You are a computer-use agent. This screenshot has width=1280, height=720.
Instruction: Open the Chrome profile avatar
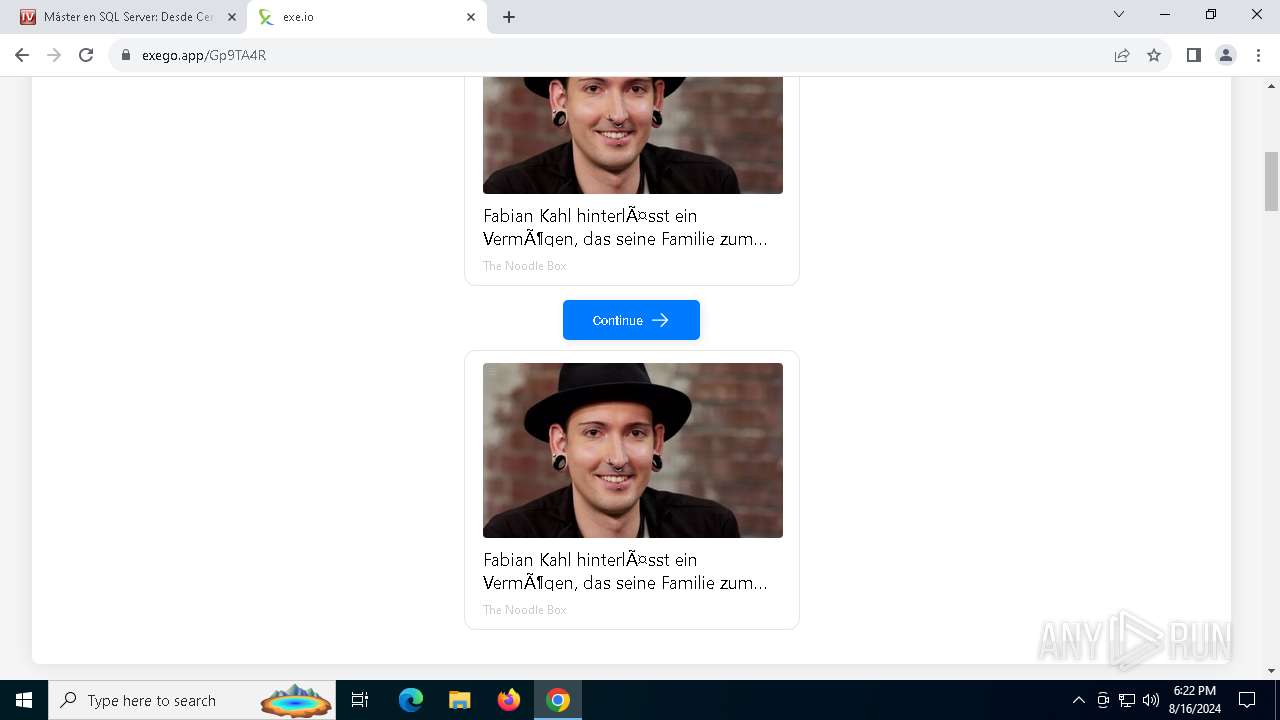[x=1226, y=55]
